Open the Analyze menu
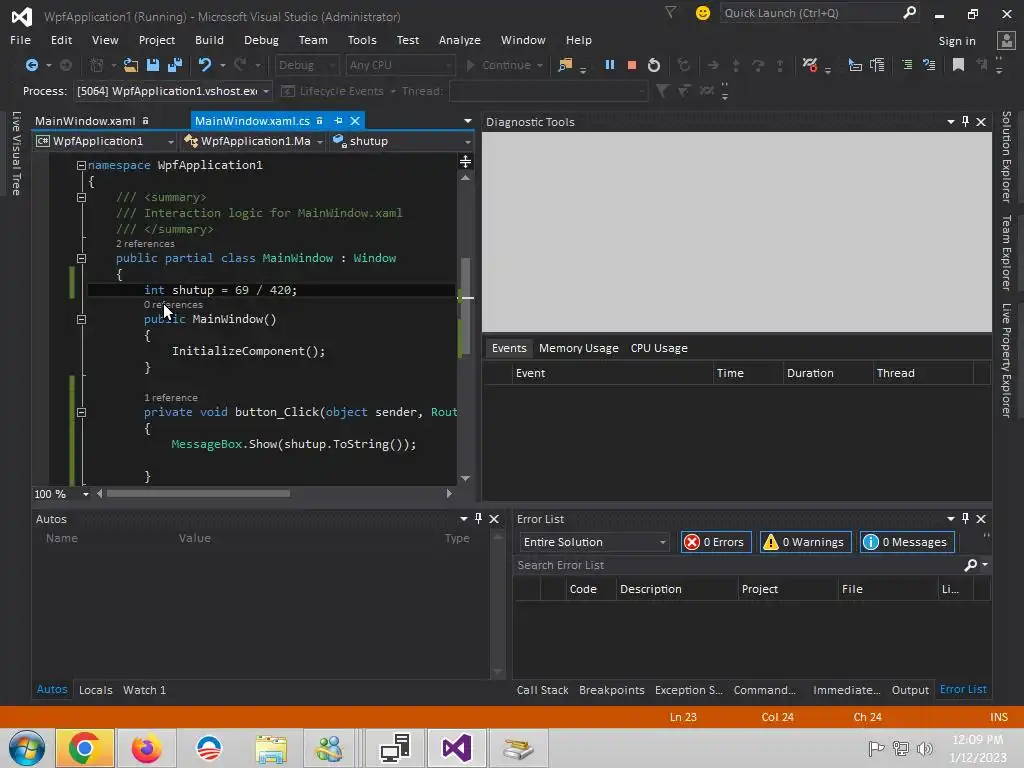Viewport: 1024px width, 768px height. pos(459,40)
